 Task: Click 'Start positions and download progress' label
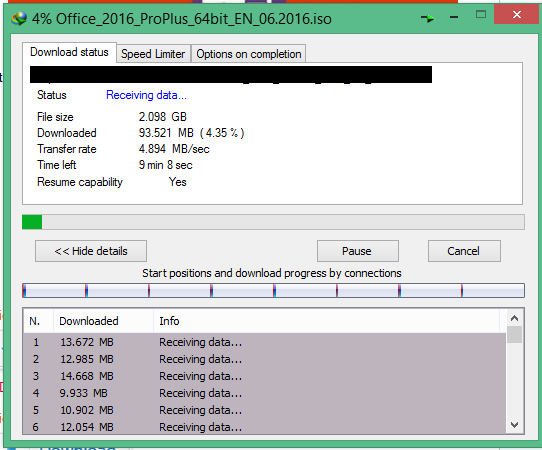coord(272,273)
